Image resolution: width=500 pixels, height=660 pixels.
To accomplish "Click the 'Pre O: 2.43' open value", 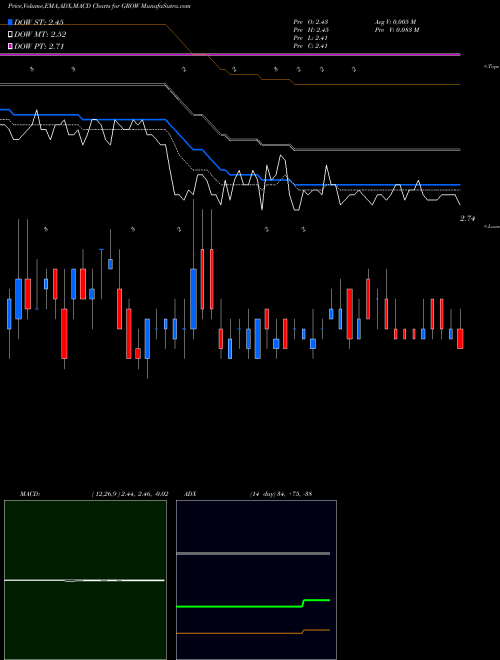I will pyautogui.click(x=311, y=22).
